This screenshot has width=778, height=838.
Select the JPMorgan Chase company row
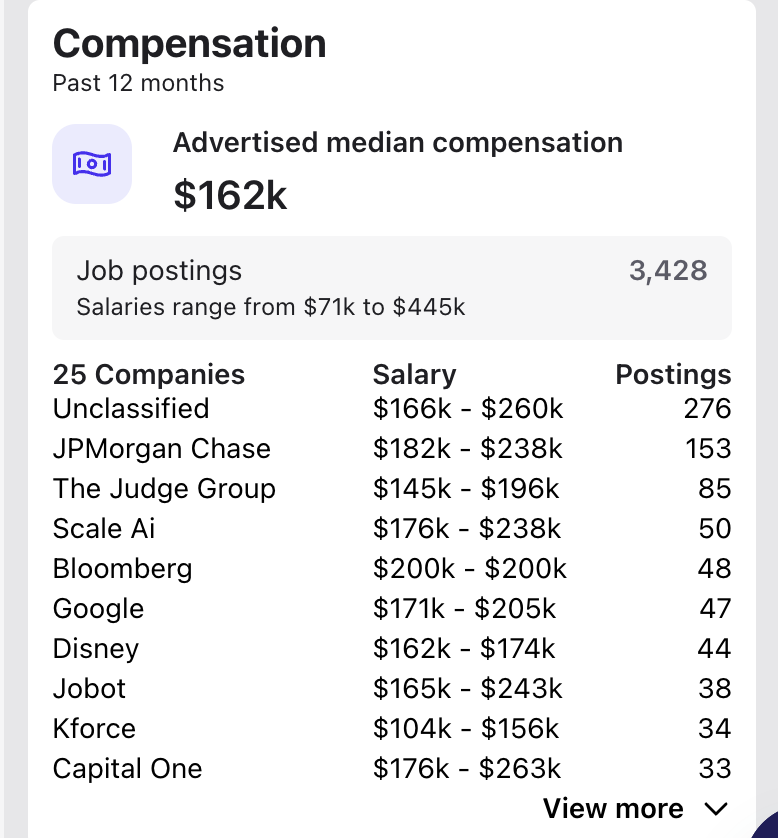(x=161, y=449)
